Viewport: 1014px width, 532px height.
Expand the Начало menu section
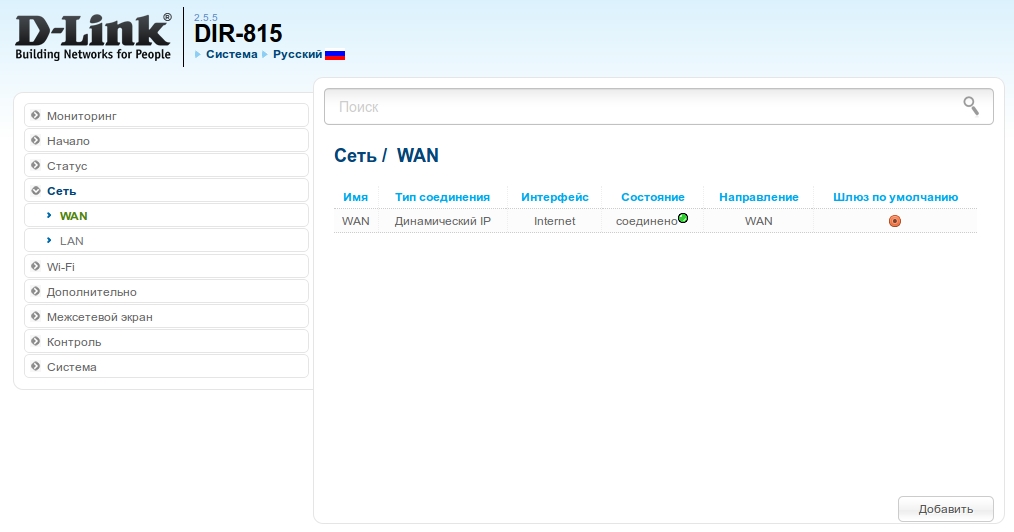(x=165, y=141)
